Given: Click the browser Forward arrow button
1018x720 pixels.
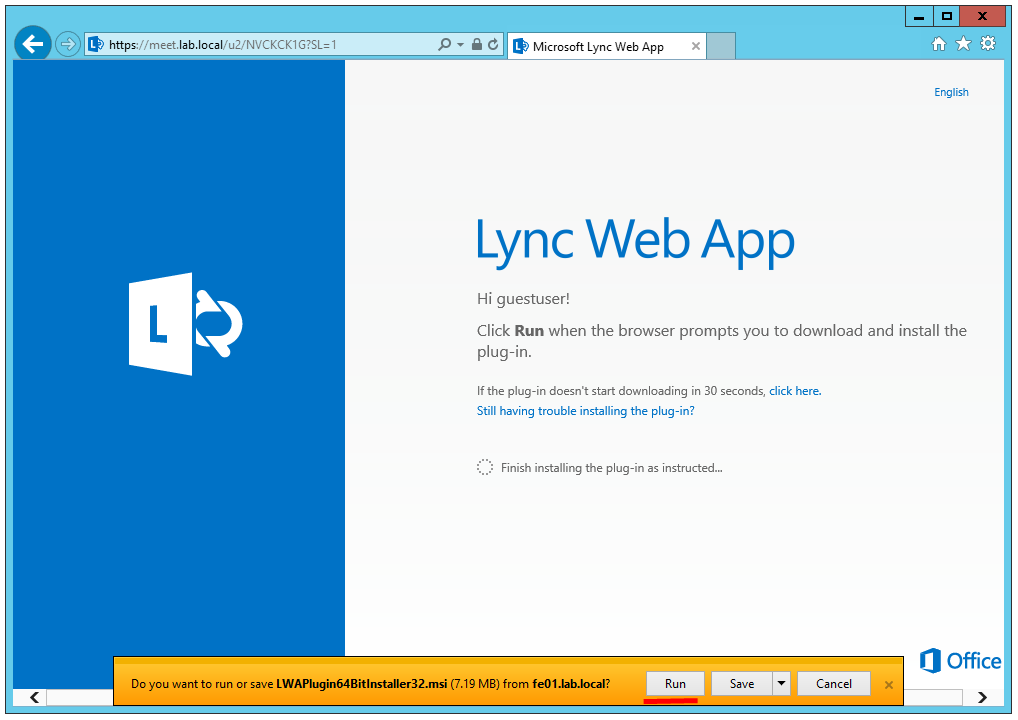Looking at the screenshot, I should click(x=68, y=45).
